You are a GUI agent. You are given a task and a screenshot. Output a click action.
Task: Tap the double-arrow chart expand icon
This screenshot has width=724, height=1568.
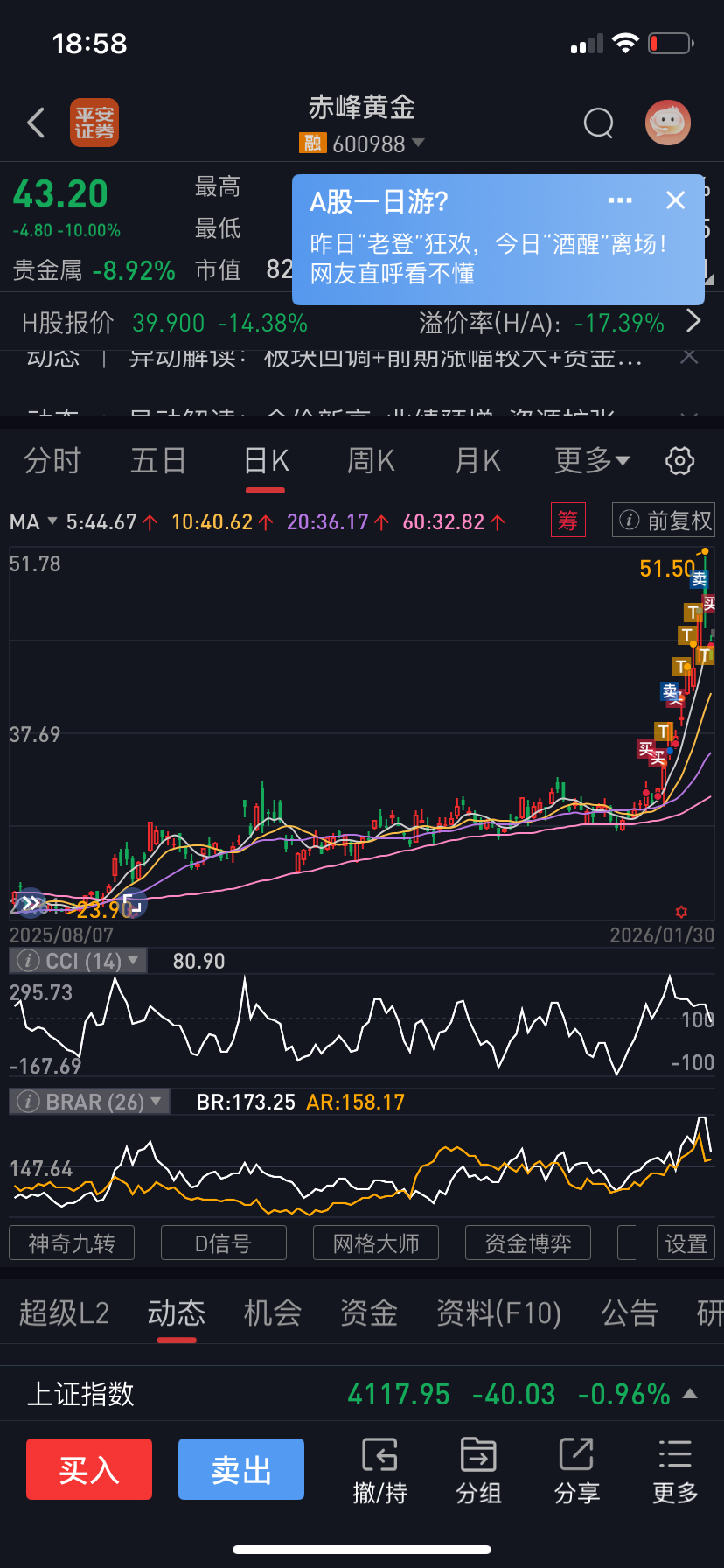pos(31,903)
